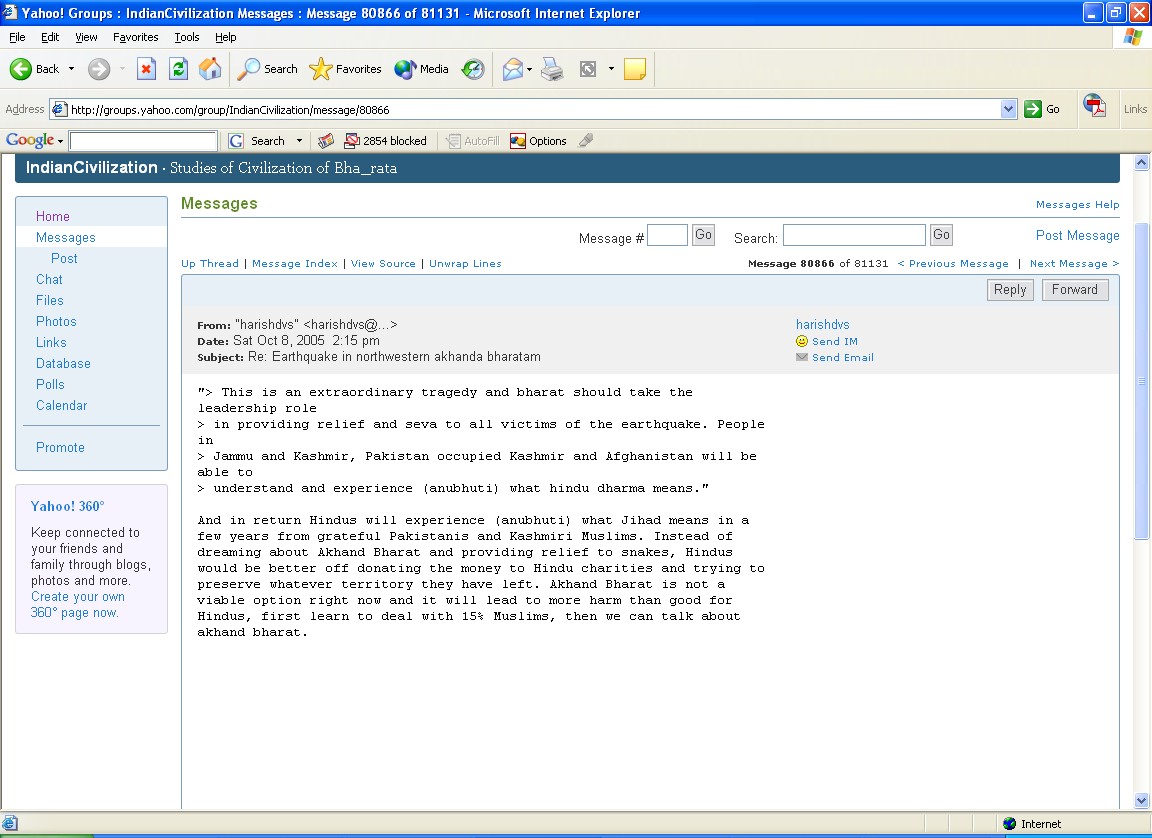1152x838 pixels.
Task: Open the View menu
Action: [x=86, y=37]
